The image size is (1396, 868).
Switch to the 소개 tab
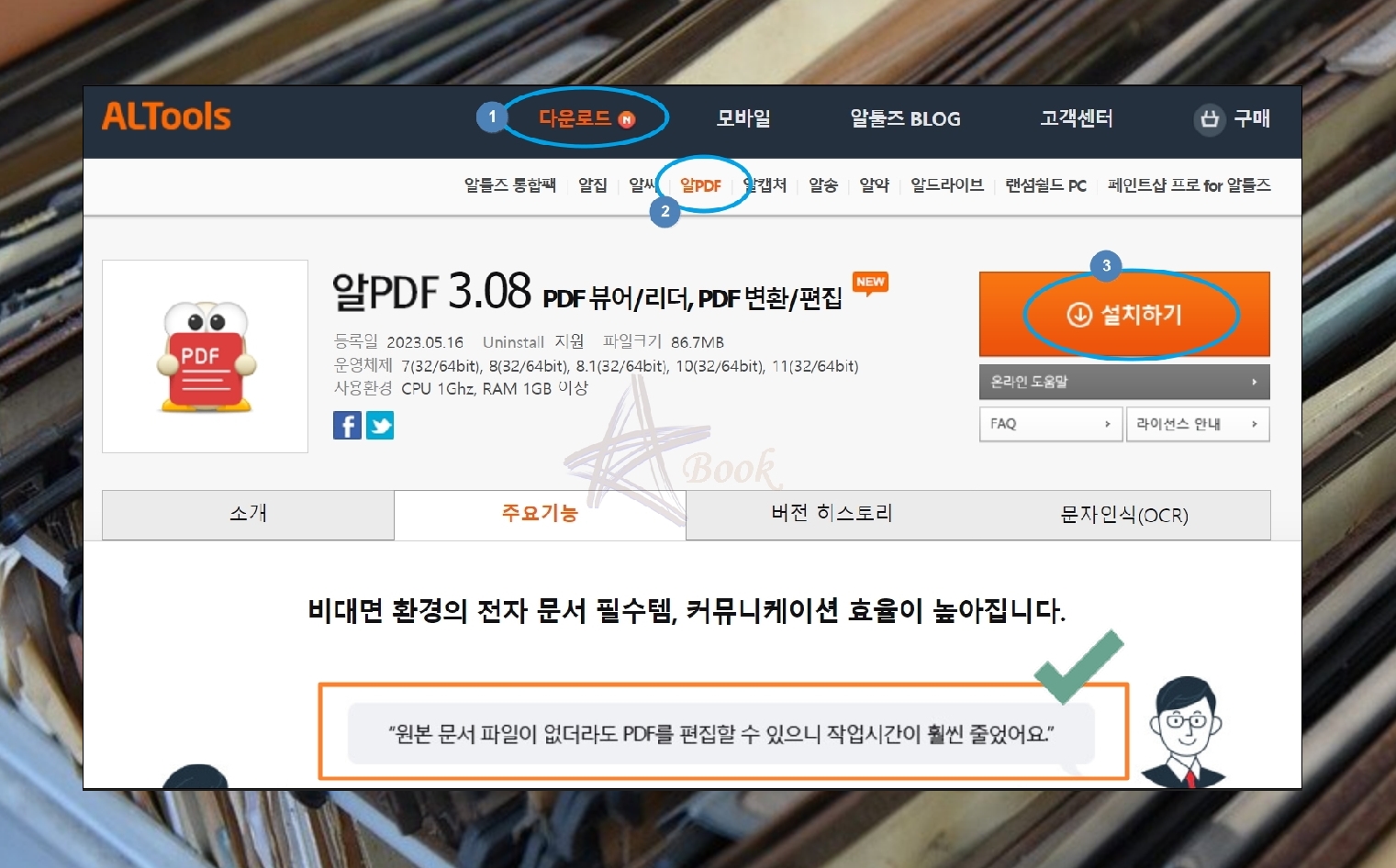click(248, 514)
